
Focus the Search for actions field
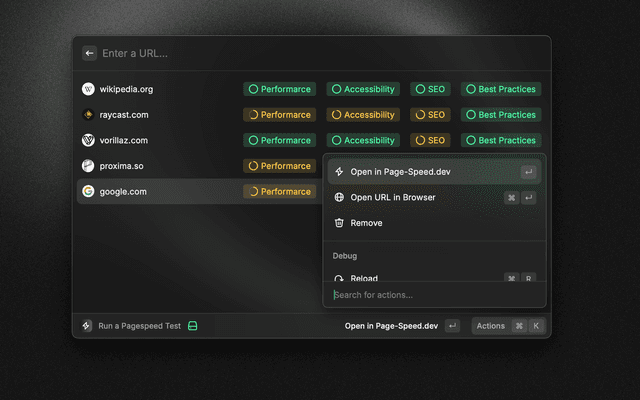[x=434, y=295]
